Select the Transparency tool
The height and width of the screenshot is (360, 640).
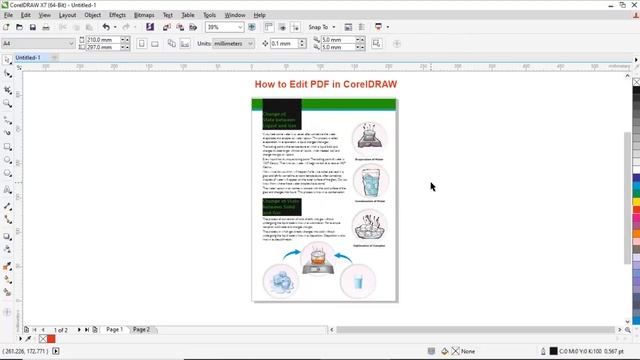(x=7, y=249)
